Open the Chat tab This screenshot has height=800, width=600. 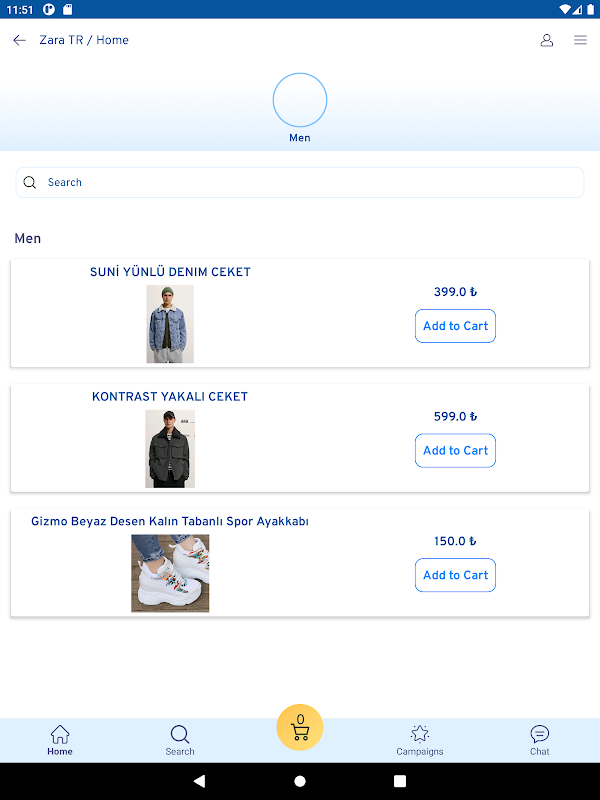540,740
